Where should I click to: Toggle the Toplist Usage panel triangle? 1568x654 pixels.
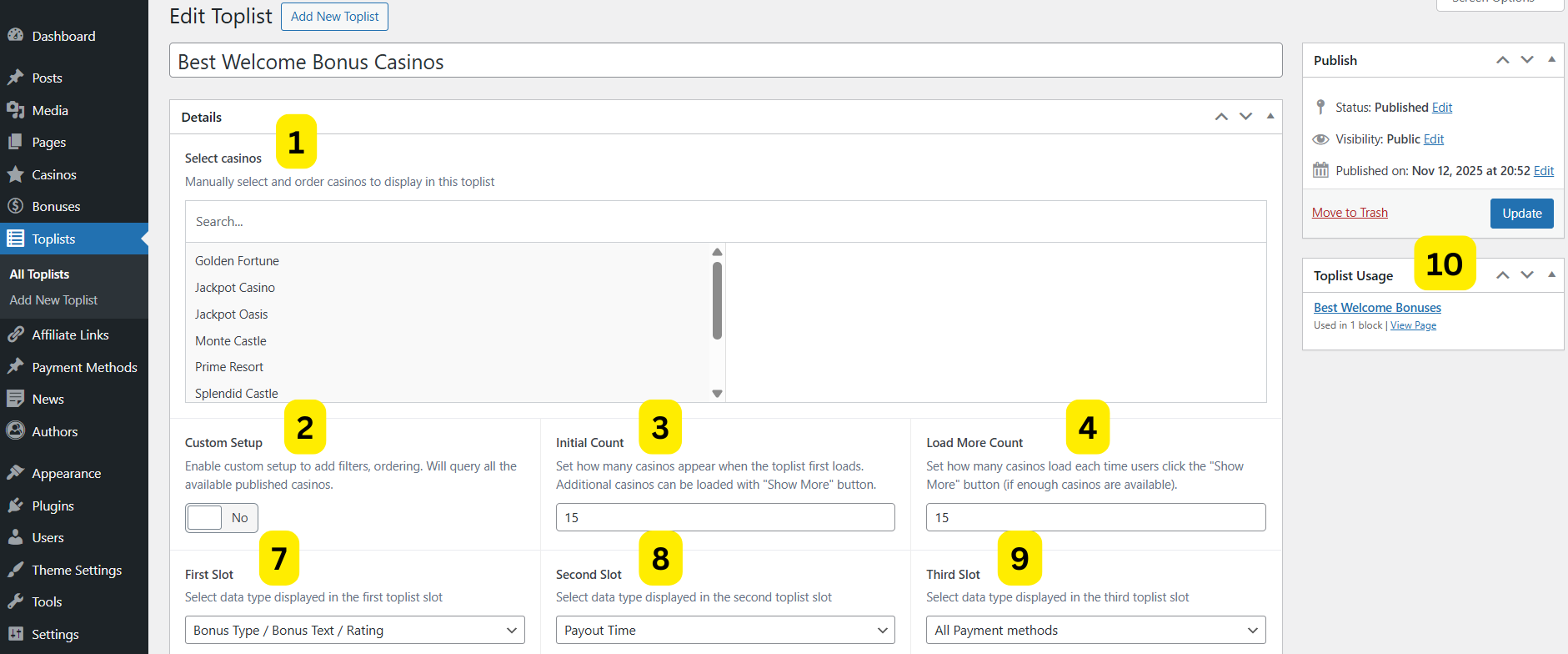(1550, 275)
